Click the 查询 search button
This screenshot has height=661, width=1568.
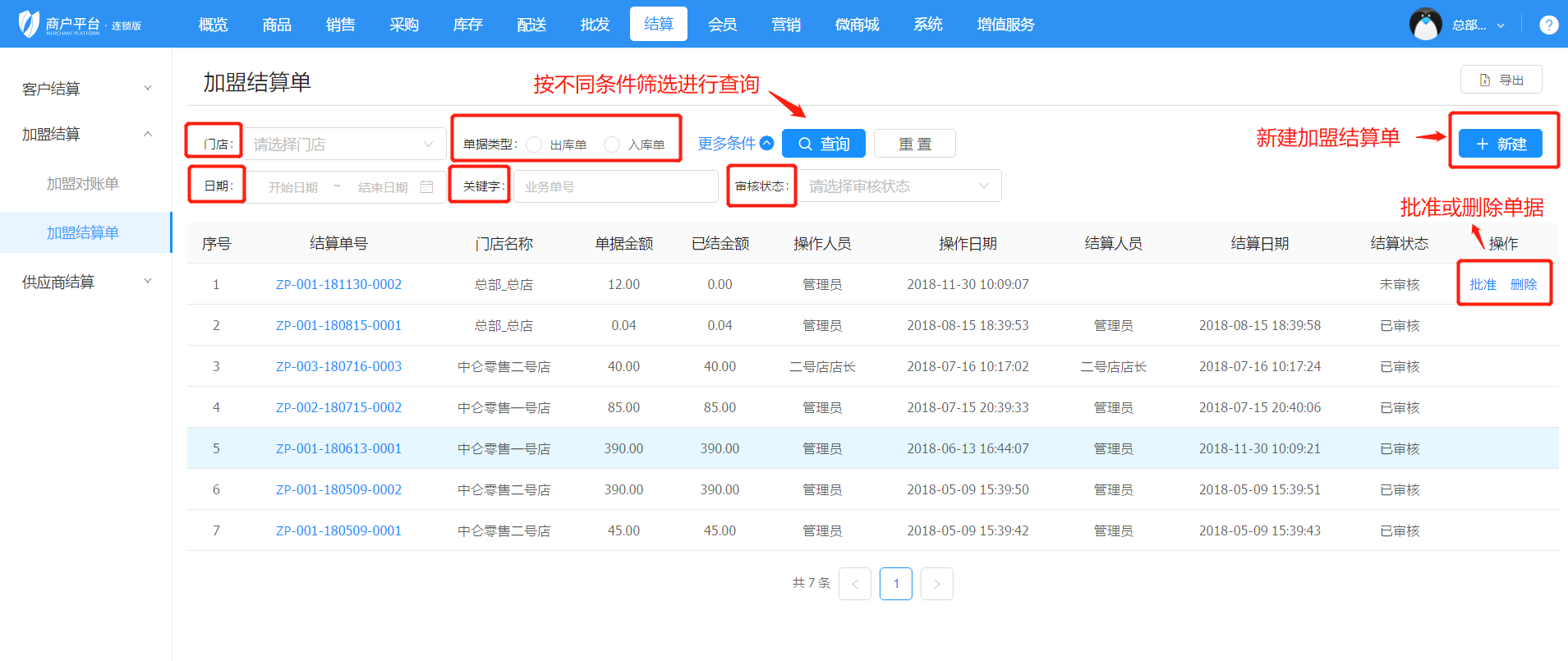(823, 144)
